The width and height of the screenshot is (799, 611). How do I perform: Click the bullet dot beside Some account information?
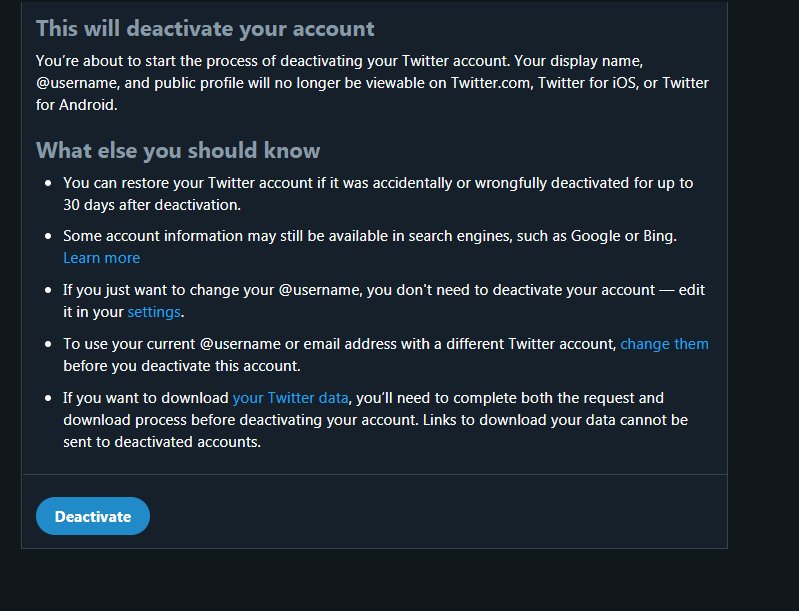pyautogui.click(x=48, y=236)
